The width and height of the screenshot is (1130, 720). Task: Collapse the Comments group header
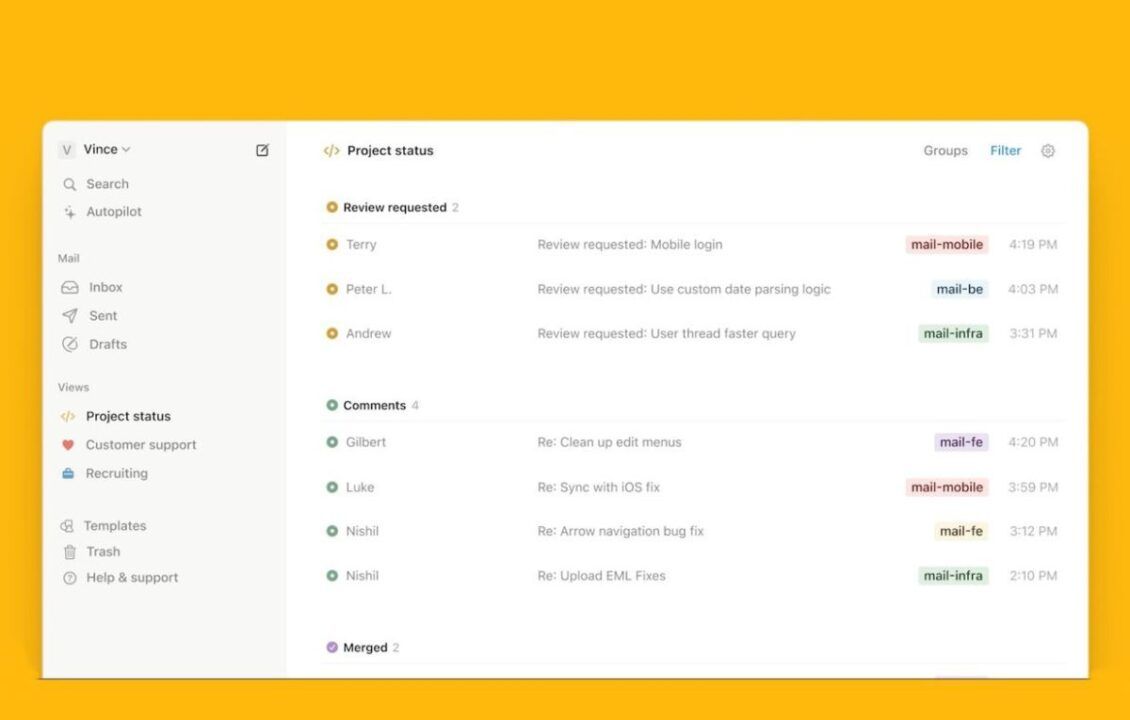click(373, 406)
